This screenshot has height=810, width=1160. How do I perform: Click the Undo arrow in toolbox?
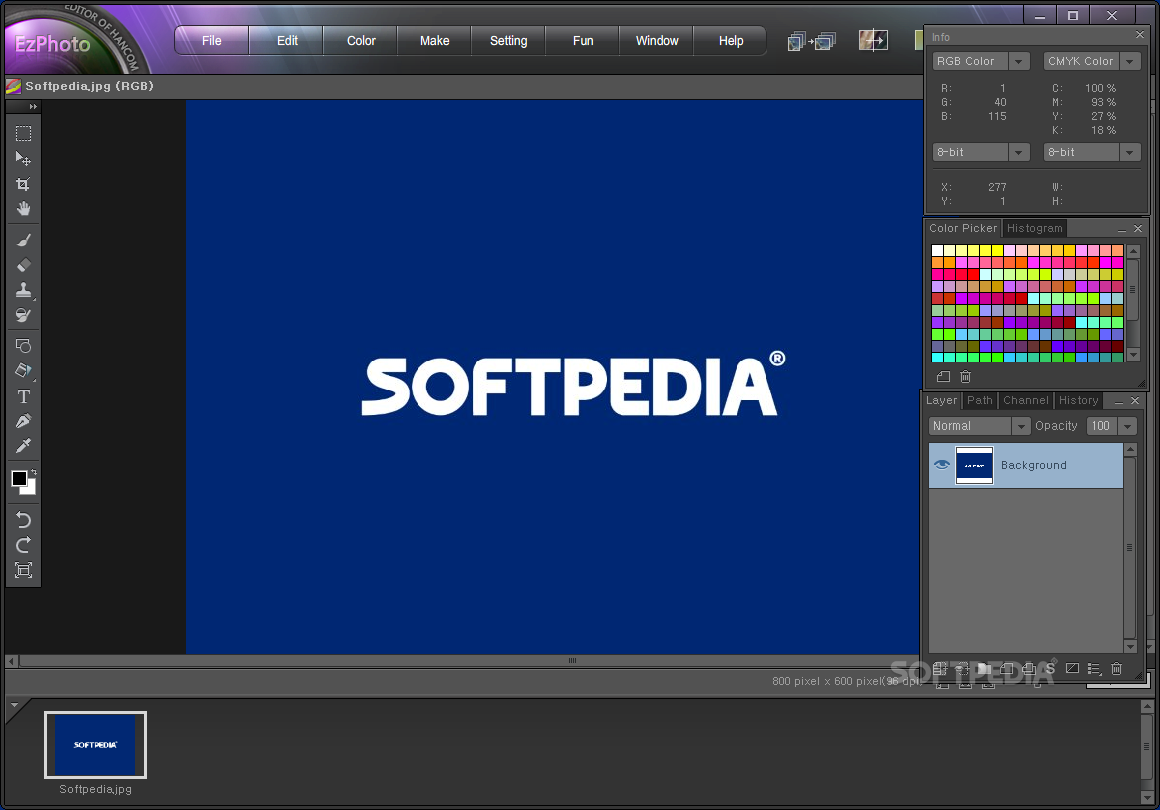pos(24,520)
